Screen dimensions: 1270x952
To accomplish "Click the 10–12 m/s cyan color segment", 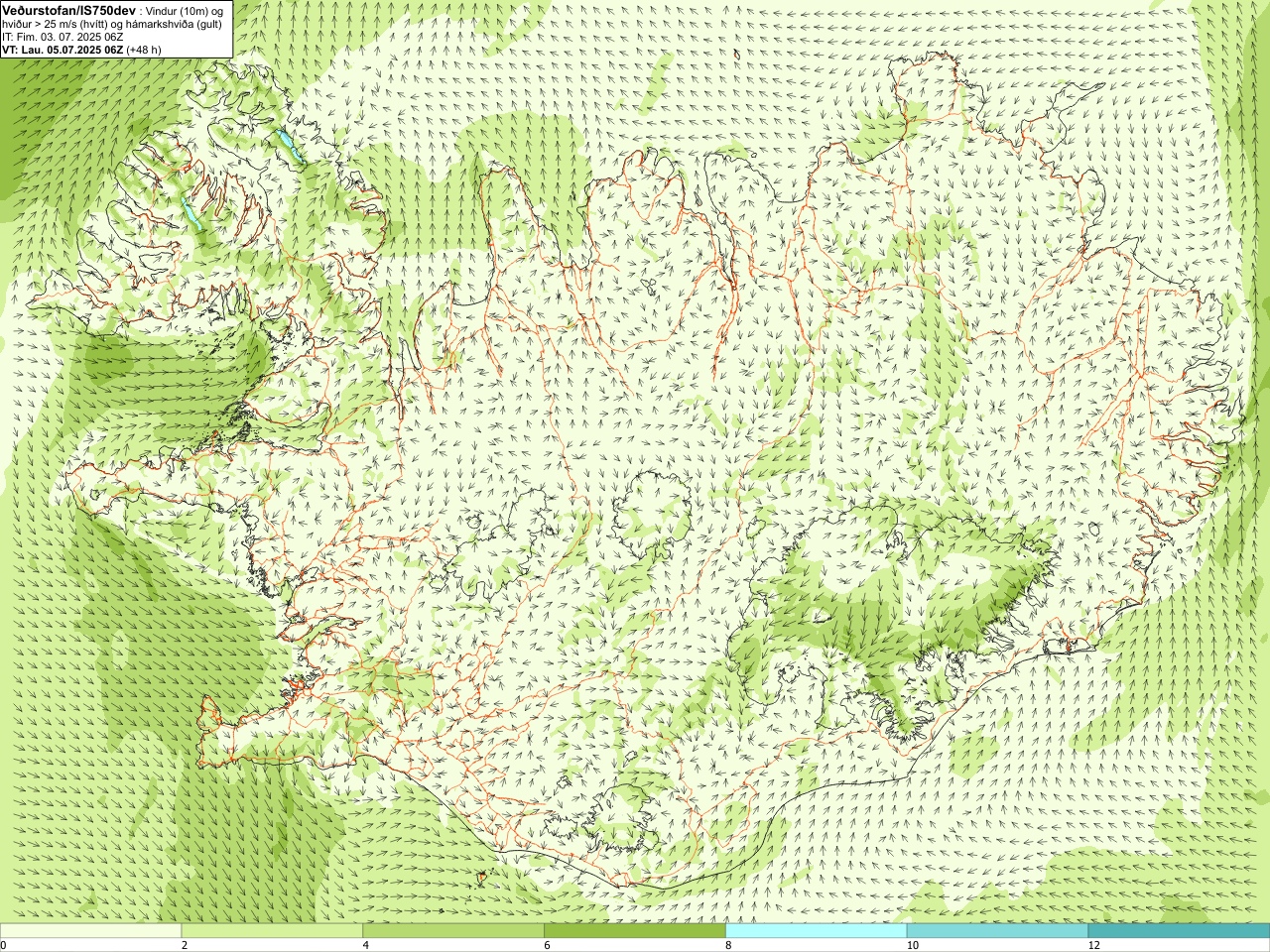I will click(997, 931).
